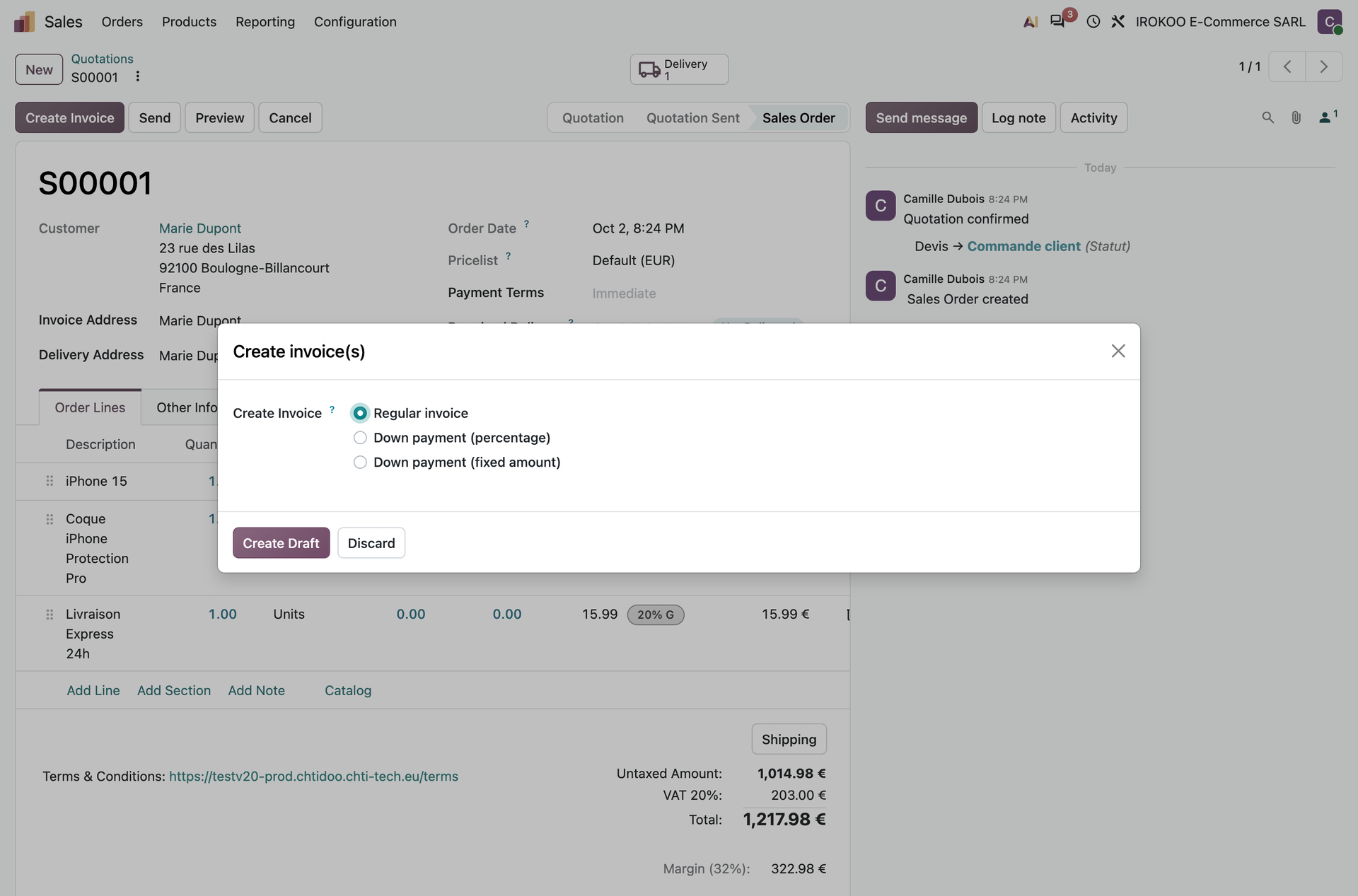Open the Reporting menu
This screenshot has height=896, width=1358.
tap(265, 22)
